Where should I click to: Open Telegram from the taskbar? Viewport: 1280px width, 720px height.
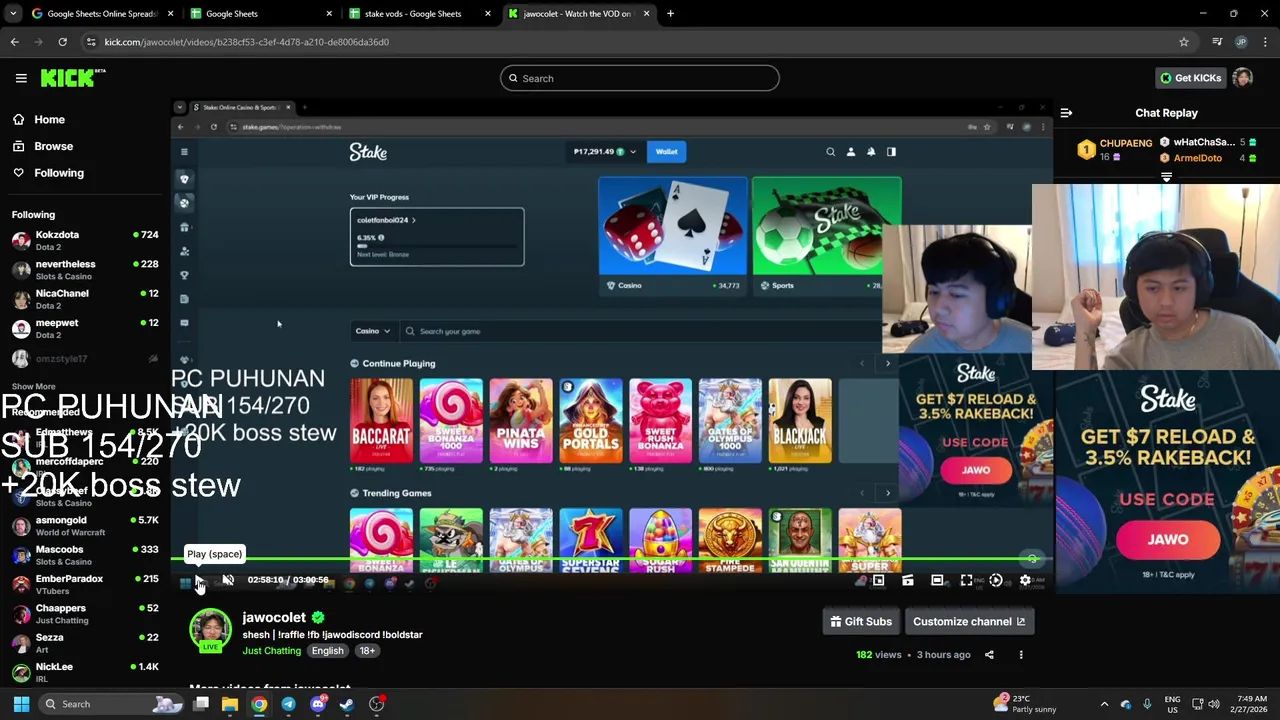pos(288,704)
